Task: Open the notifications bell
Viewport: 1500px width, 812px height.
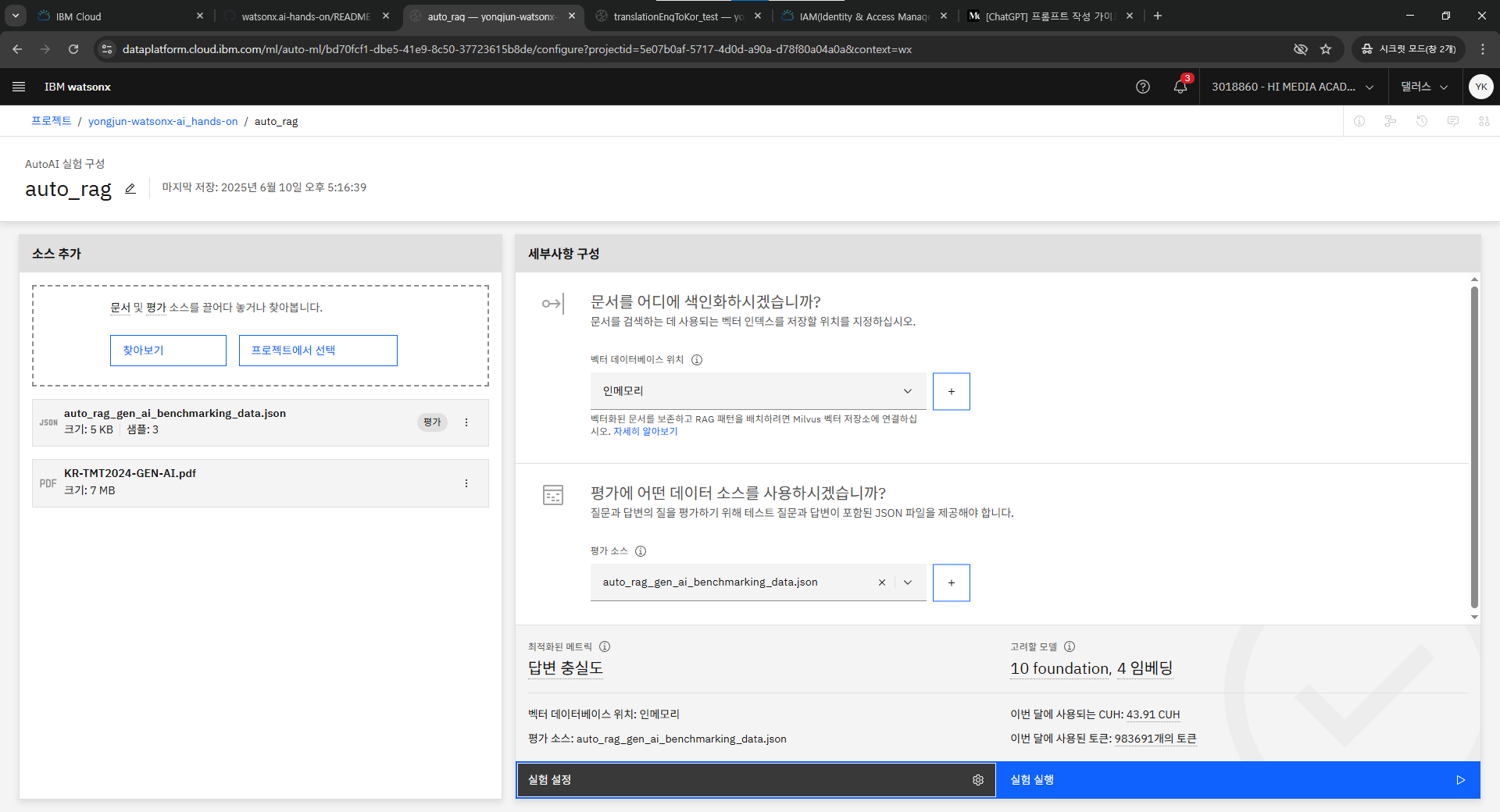Action: click(x=1180, y=87)
